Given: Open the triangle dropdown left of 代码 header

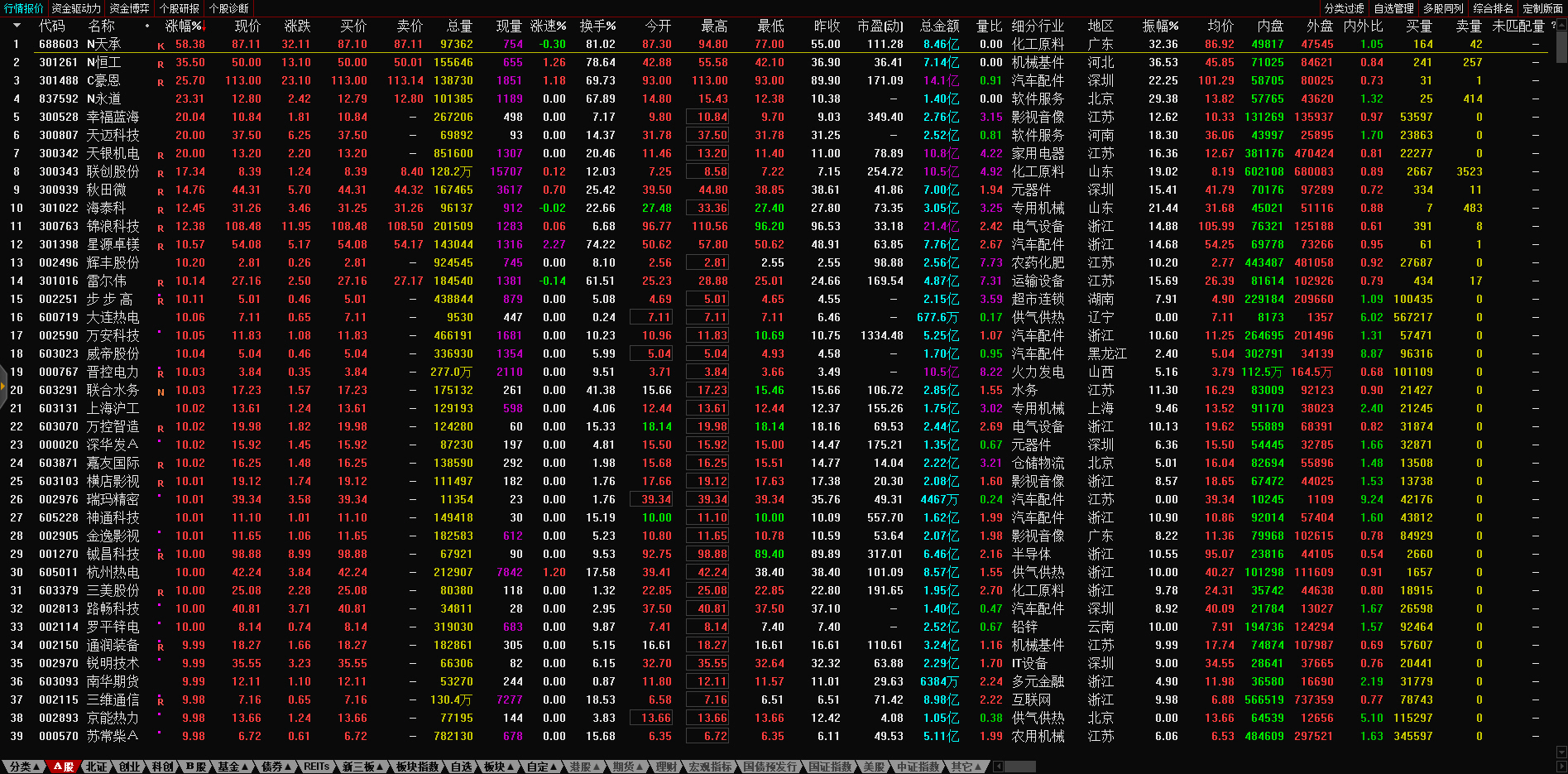Looking at the screenshot, I should point(17,26).
